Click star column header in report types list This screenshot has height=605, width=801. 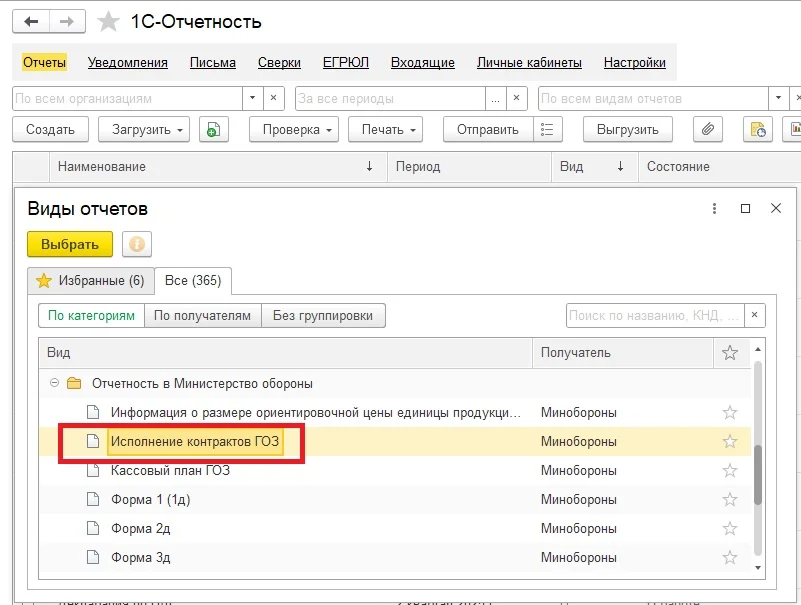tap(730, 353)
